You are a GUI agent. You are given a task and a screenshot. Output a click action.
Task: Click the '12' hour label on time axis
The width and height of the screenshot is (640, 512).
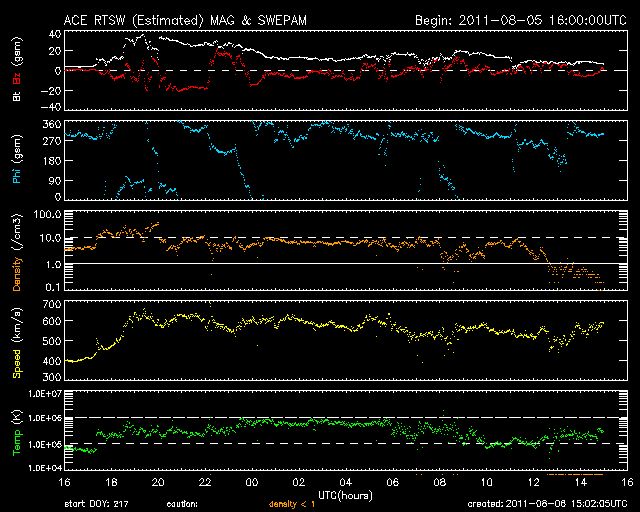pos(533,482)
